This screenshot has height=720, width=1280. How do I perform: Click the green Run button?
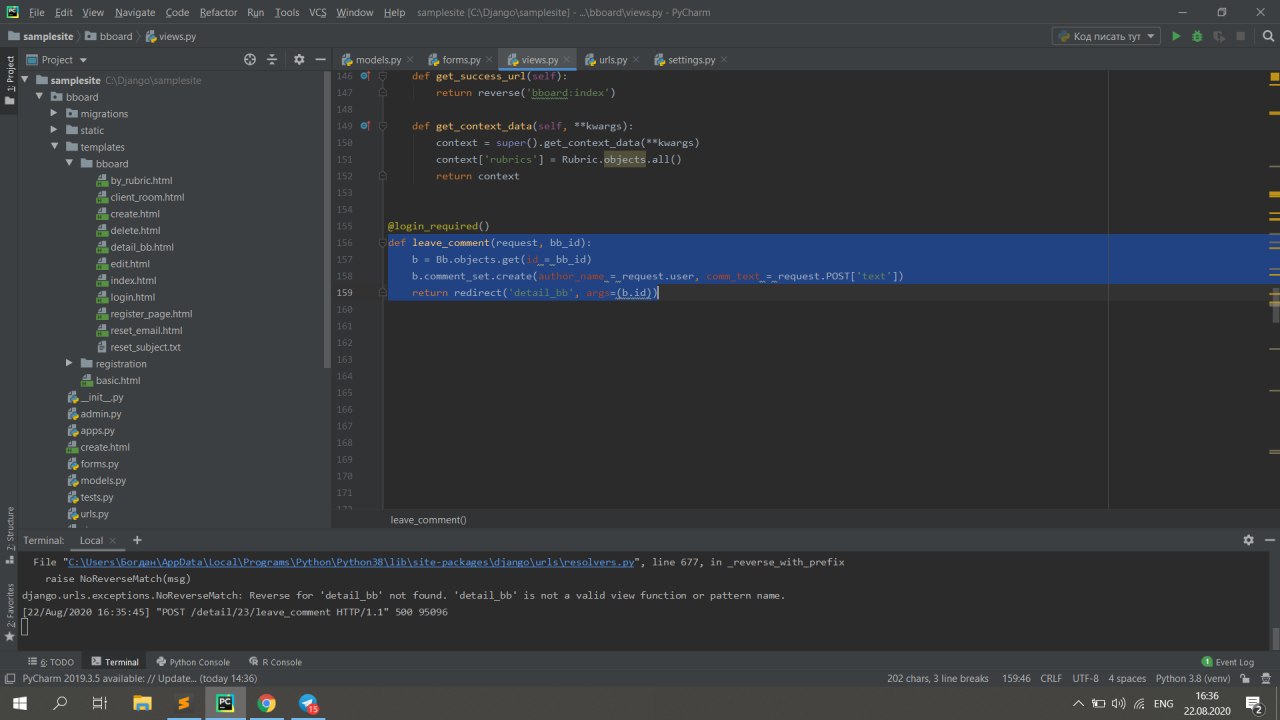[1176, 36]
